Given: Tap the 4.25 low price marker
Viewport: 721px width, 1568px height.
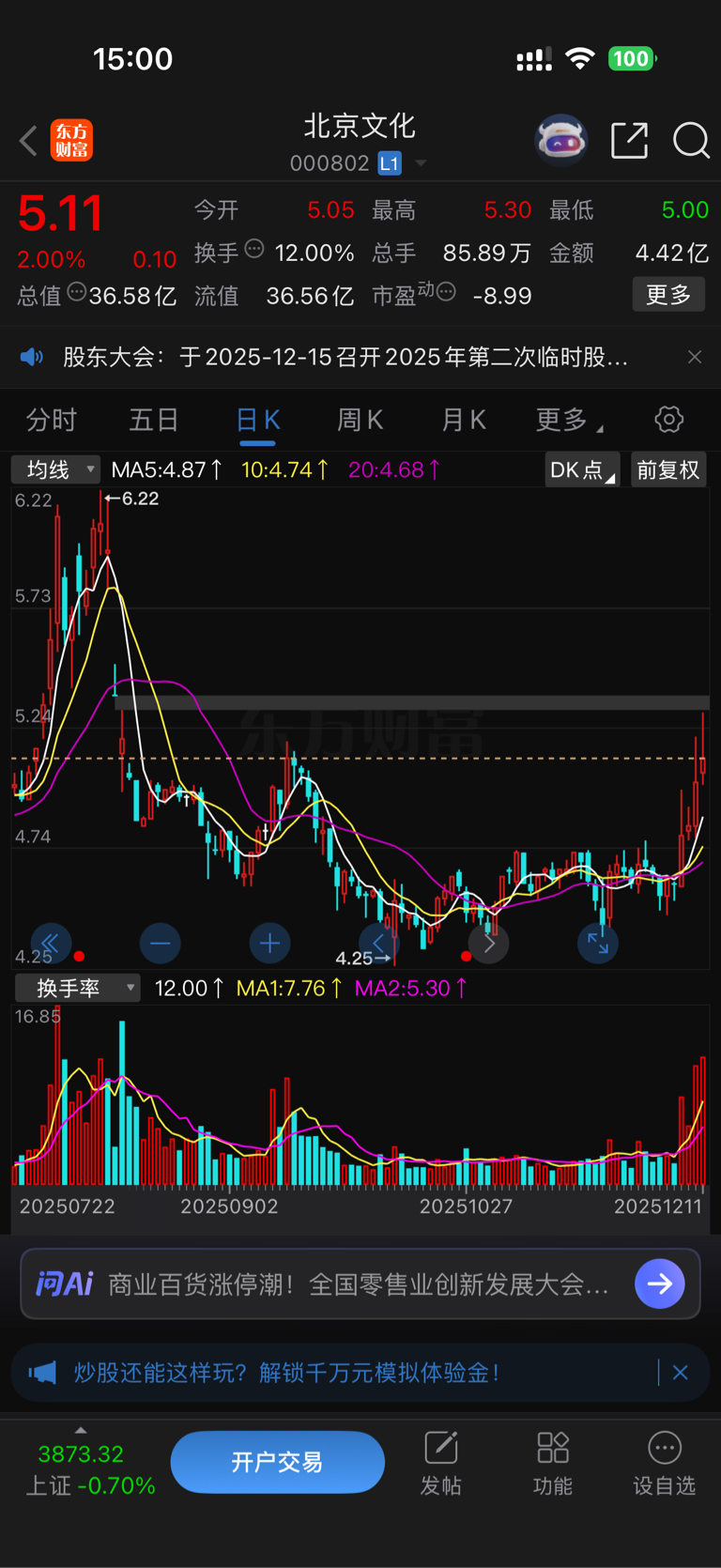Looking at the screenshot, I should coord(362,958).
